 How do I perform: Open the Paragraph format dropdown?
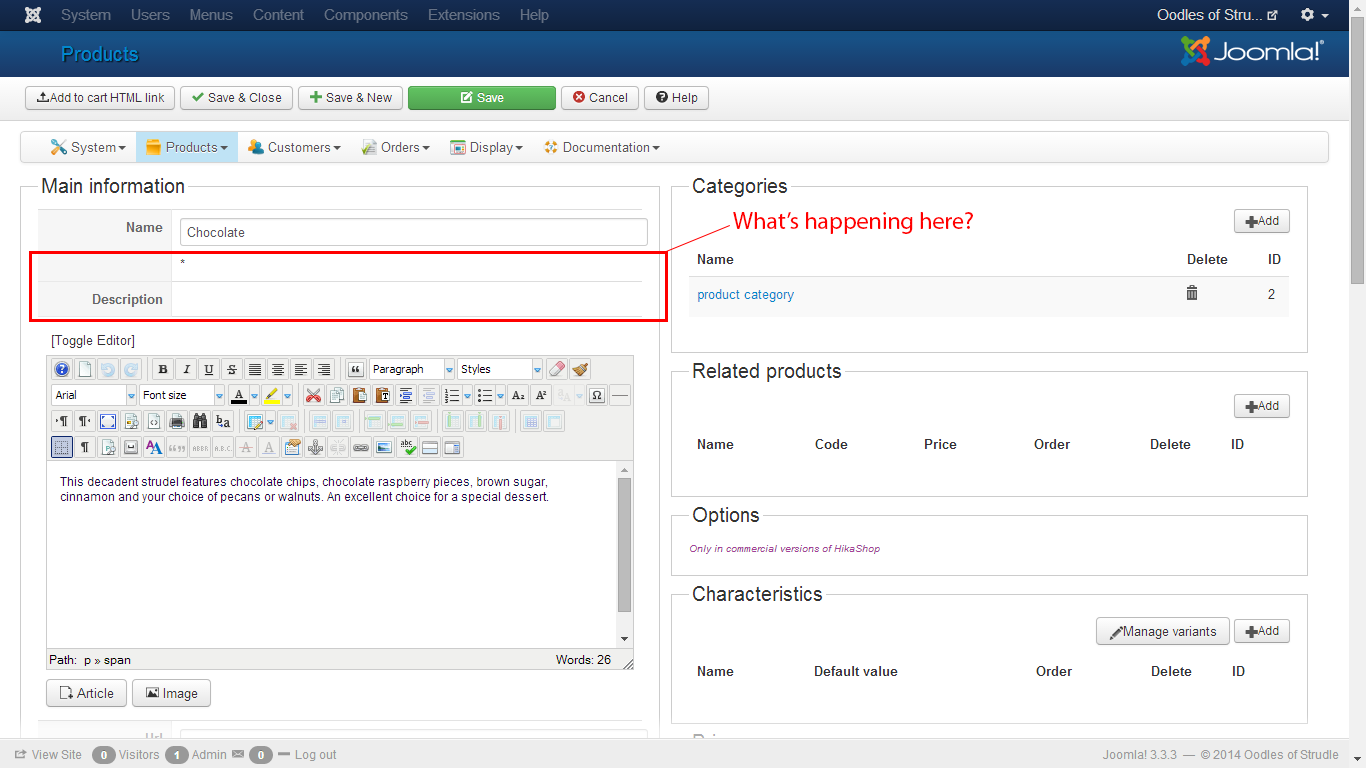coord(412,369)
